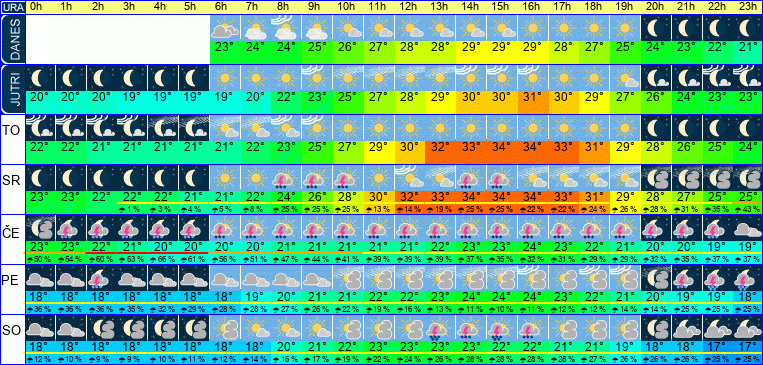Click the ČE 23h night cloud icon
The height and width of the screenshot is (365, 763).
pos(749,228)
